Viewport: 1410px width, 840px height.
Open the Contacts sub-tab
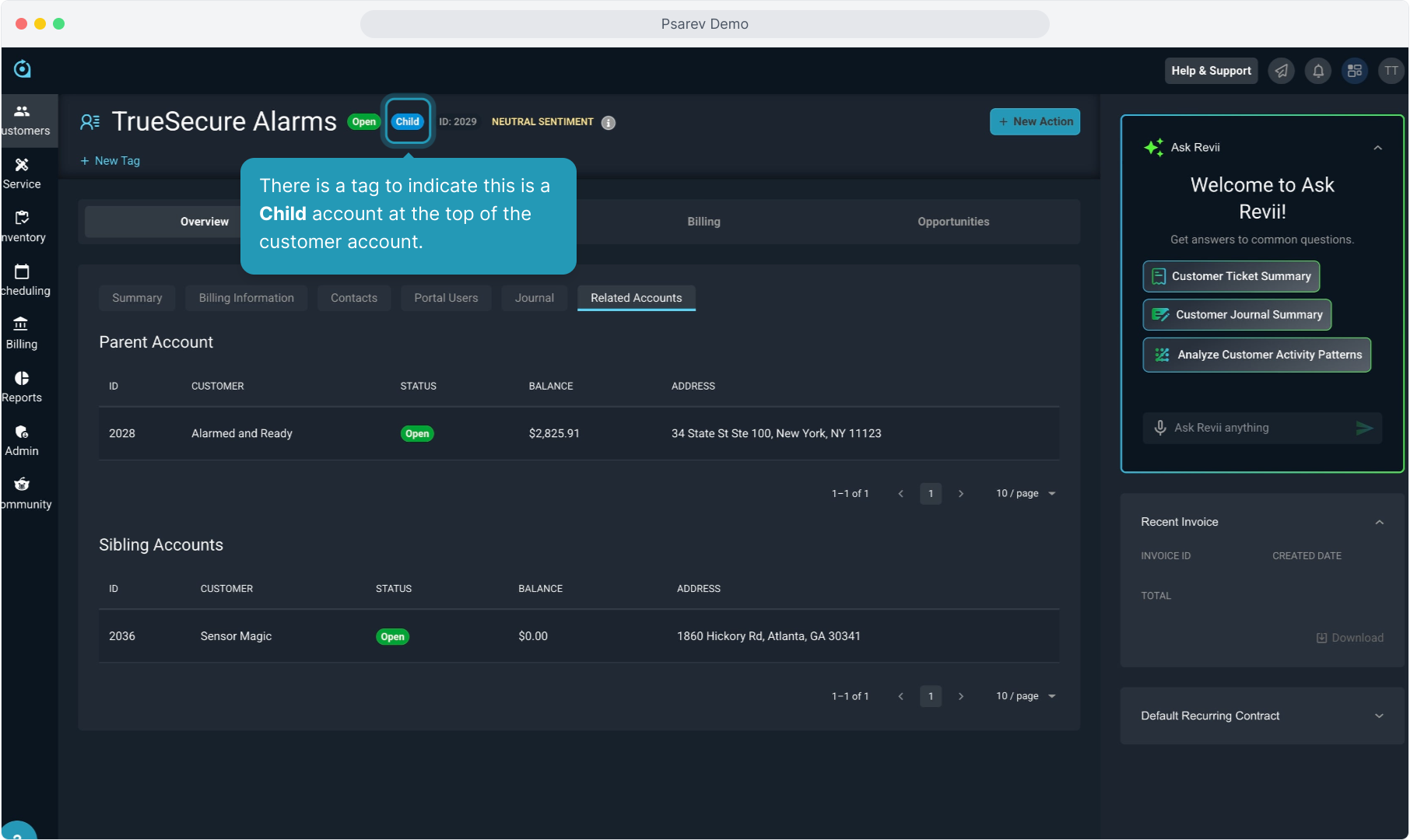353,298
